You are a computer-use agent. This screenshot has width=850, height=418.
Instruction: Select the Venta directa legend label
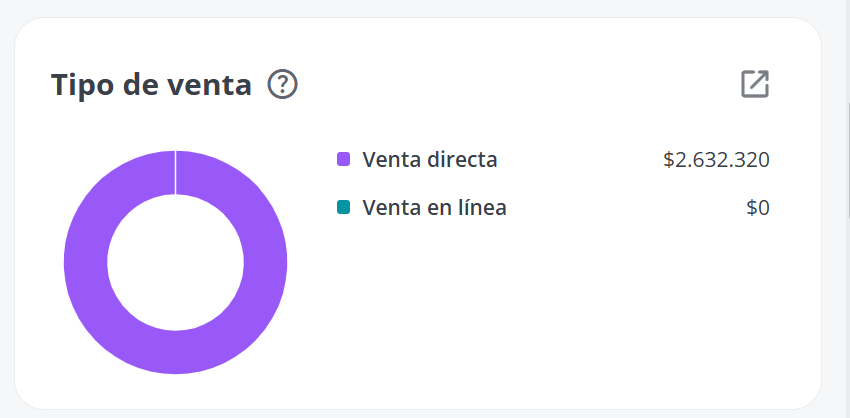pyautogui.click(x=429, y=159)
